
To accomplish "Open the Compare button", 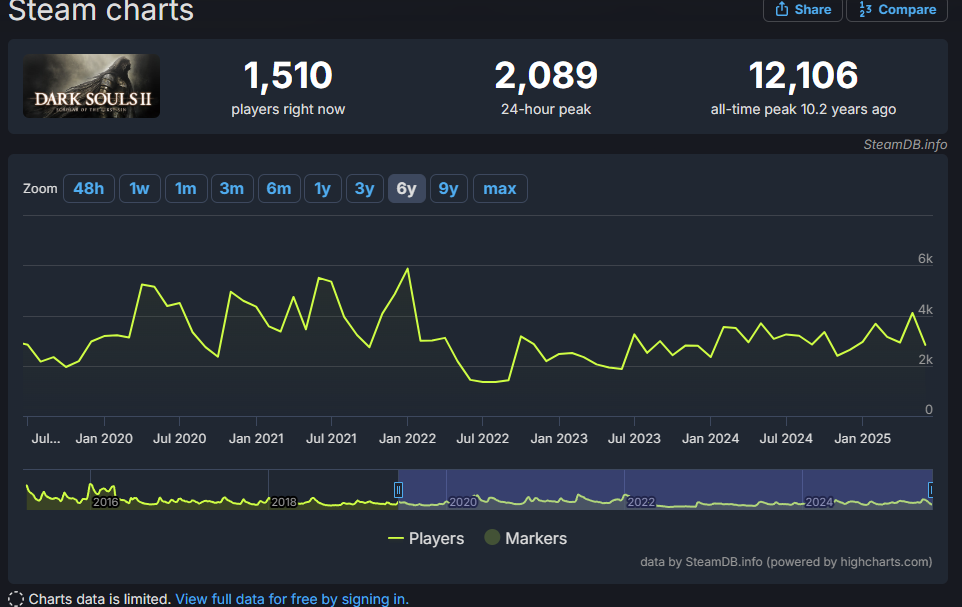I will 897,9.
